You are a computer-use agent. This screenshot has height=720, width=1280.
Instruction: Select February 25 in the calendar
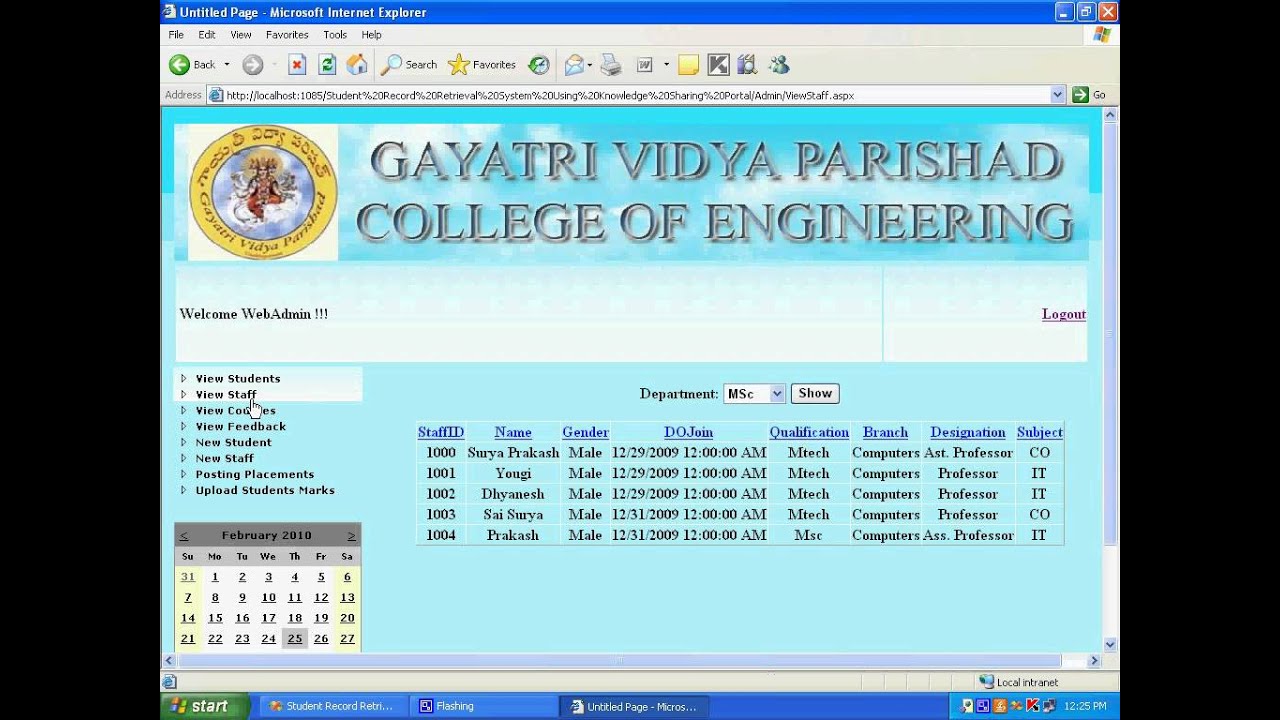pos(294,638)
